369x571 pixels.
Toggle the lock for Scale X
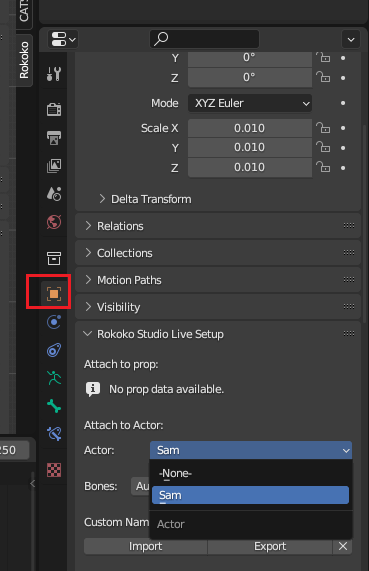tap(323, 128)
